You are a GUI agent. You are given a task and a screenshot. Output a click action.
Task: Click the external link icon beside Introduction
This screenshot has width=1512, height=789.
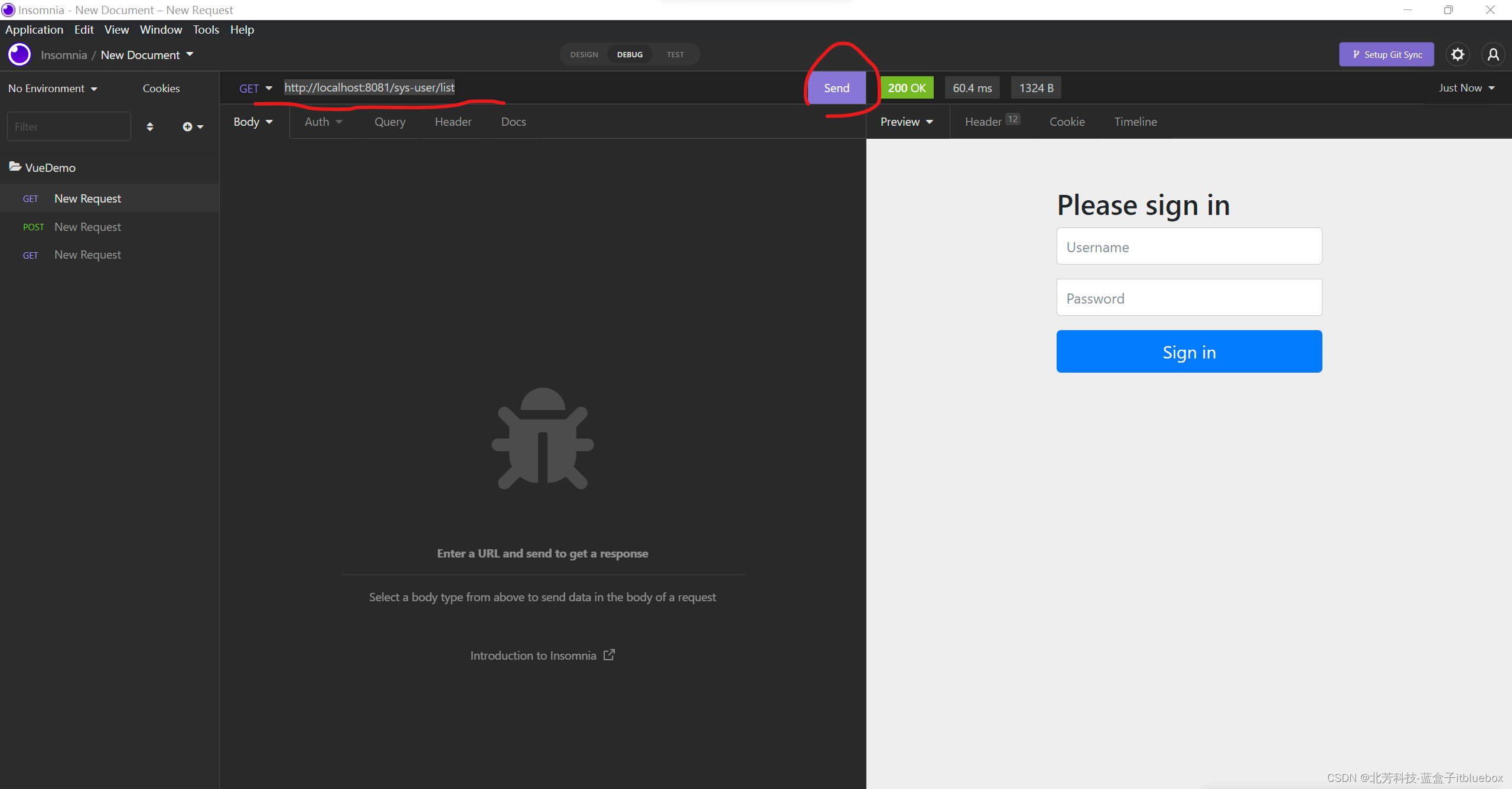coord(609,655)
